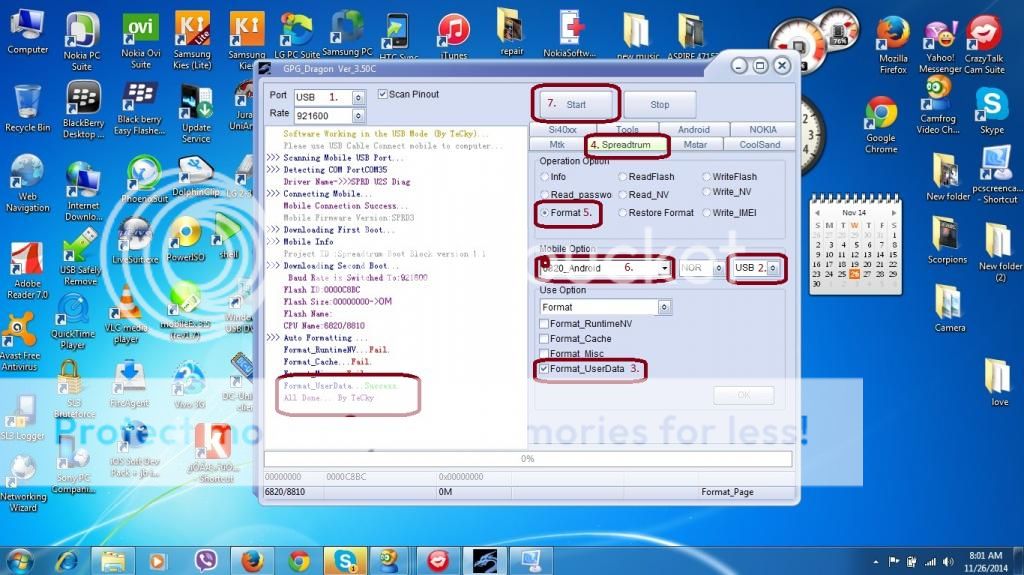Screen dimensions: 1024x575
Task: Switch to the Spreadtrum tab
Action: tap(626, 145)
